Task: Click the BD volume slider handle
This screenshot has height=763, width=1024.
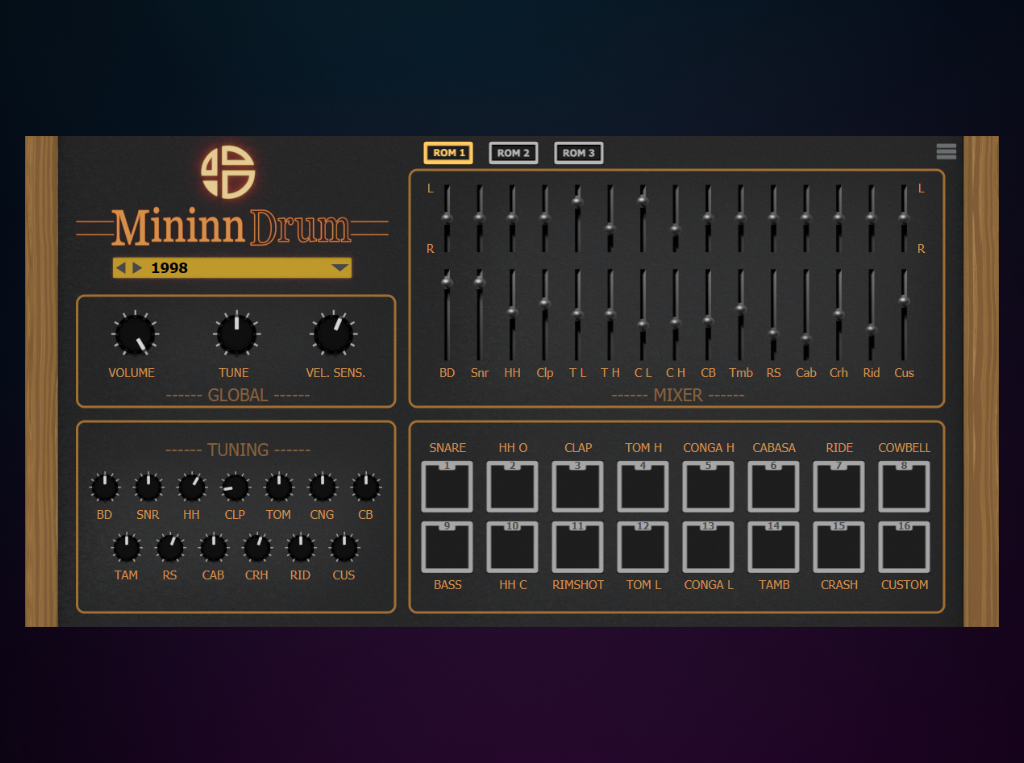Action: pyautogui.click(x=447, y=282)
